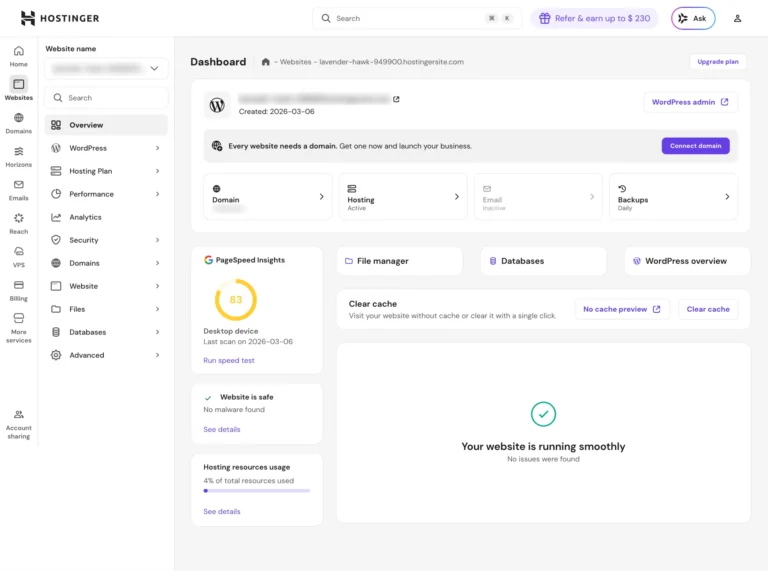Screen dimensions: 768x571
Task: Open Reach in the left rail
Action: tap(19, 224)
